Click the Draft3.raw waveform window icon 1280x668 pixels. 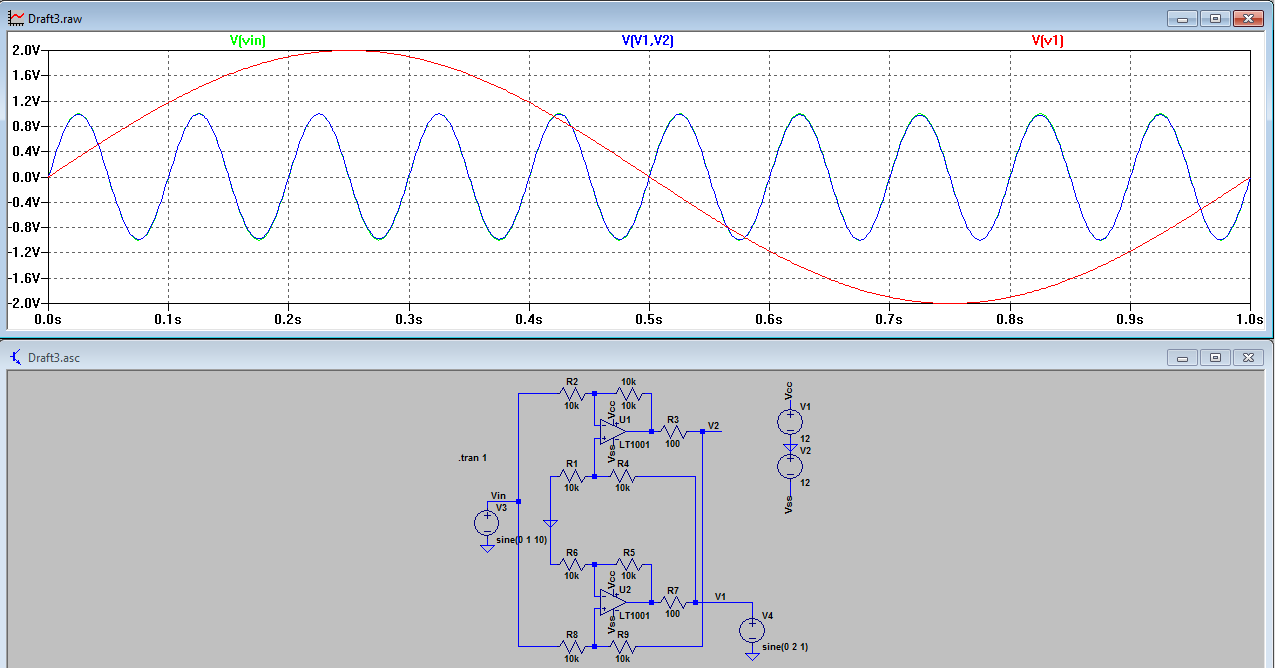tap(16, 18)
